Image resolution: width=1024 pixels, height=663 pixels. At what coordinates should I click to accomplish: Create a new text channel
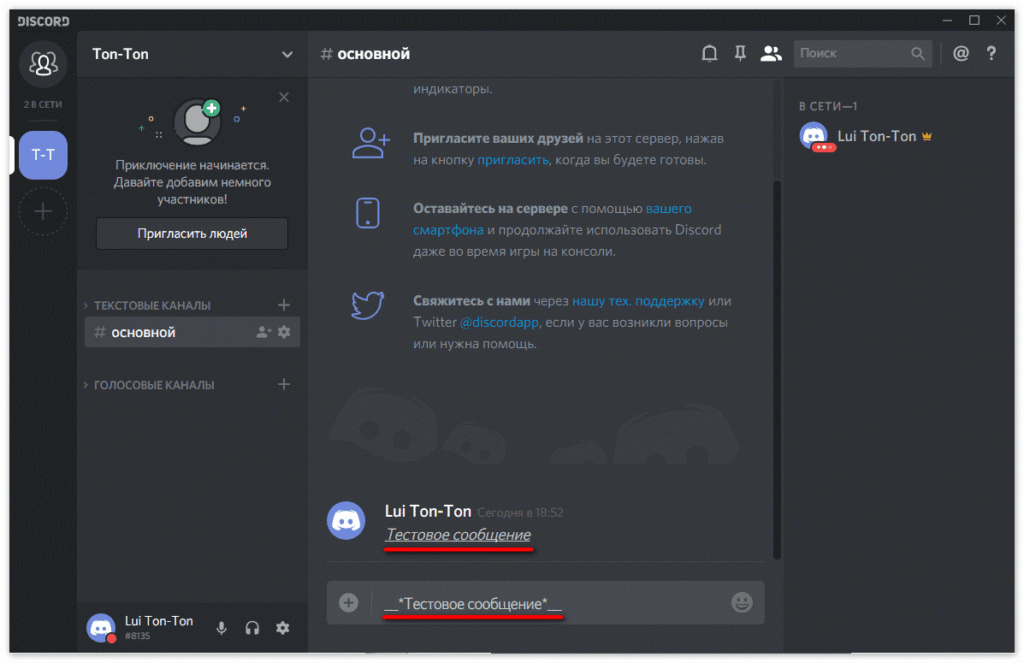click(x=283, y=304)
